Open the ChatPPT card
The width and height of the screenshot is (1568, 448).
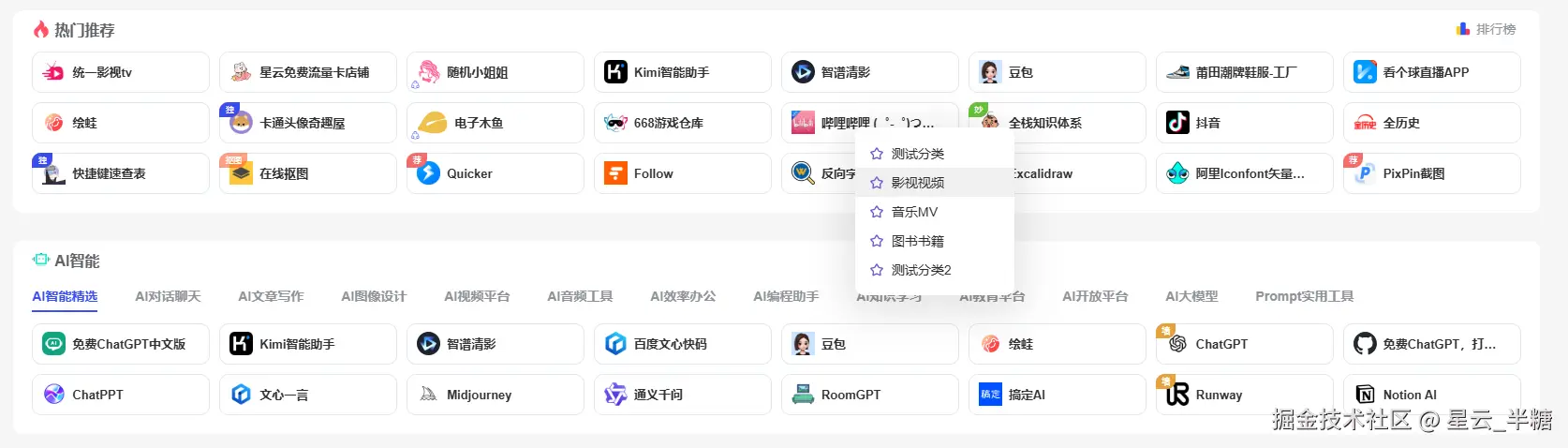(121, 395)
